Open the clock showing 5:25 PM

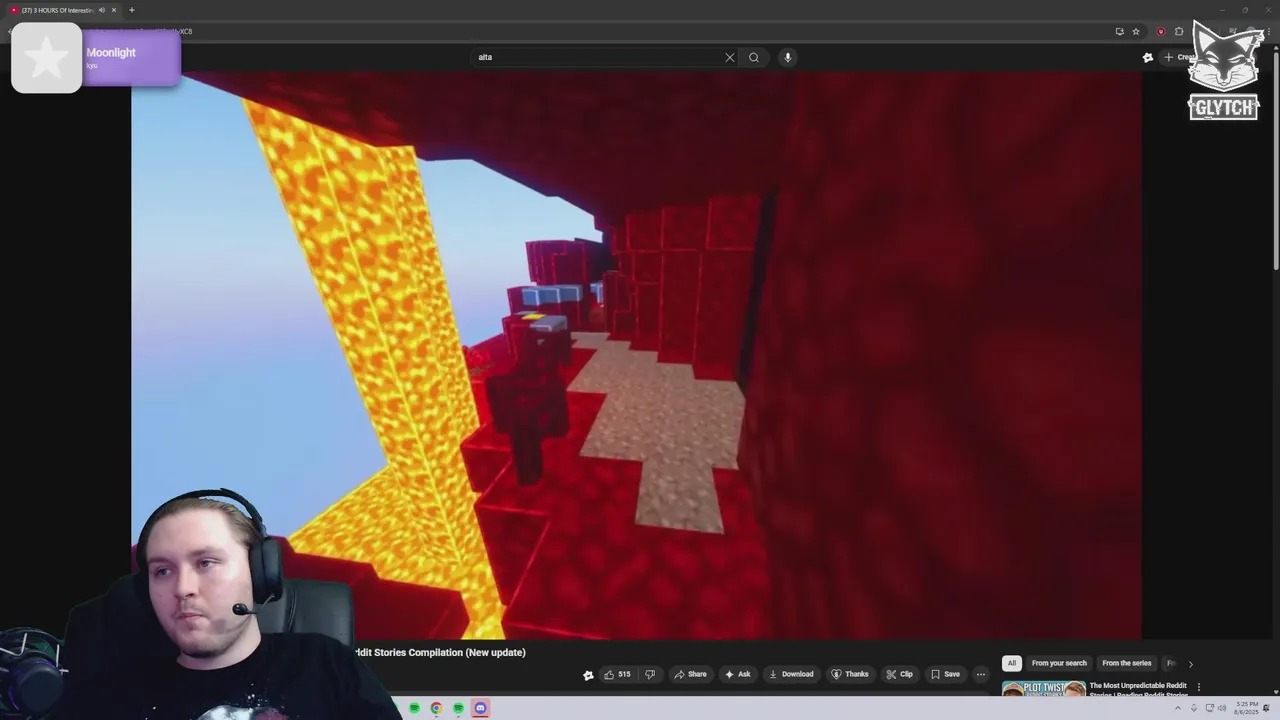(1247, 708)
